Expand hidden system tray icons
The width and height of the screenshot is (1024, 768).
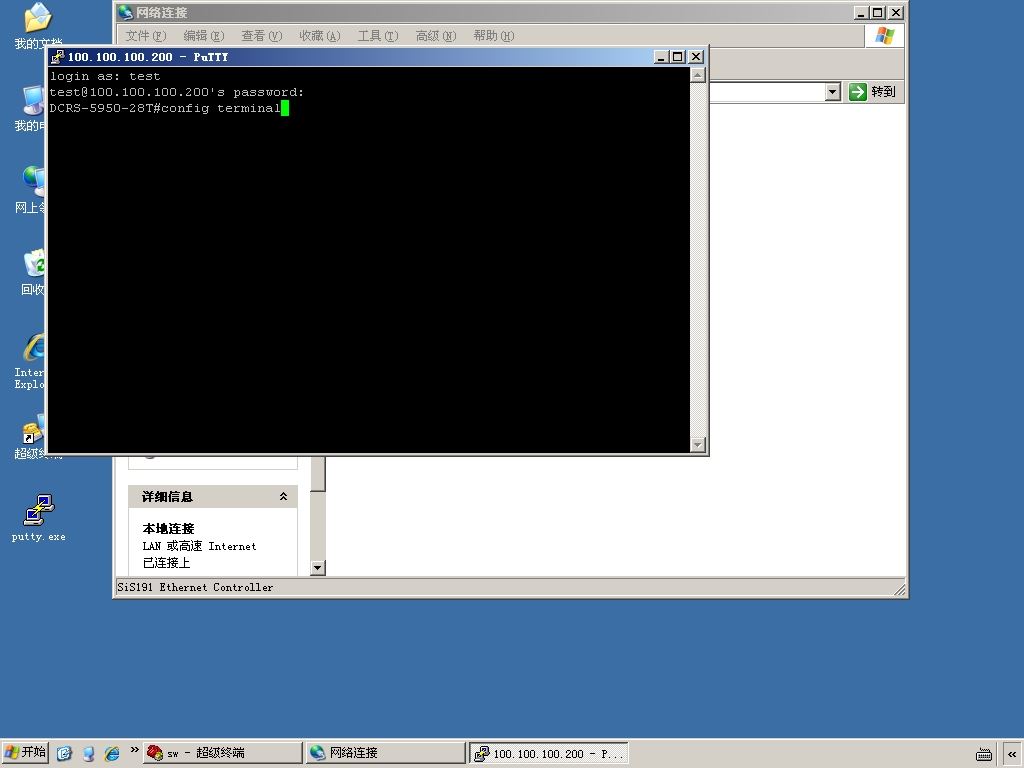[x=1012, y=754]
